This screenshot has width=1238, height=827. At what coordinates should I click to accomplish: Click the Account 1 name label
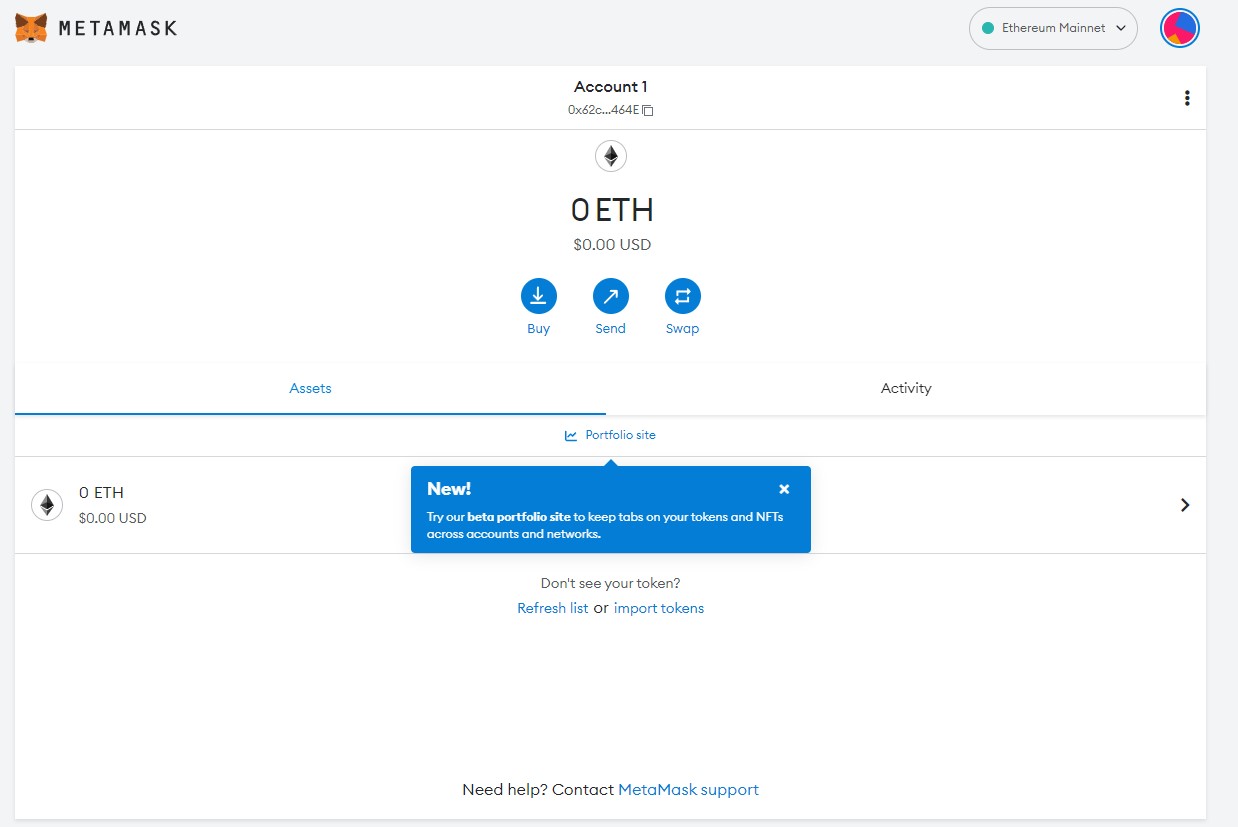(x=610, y=87)
